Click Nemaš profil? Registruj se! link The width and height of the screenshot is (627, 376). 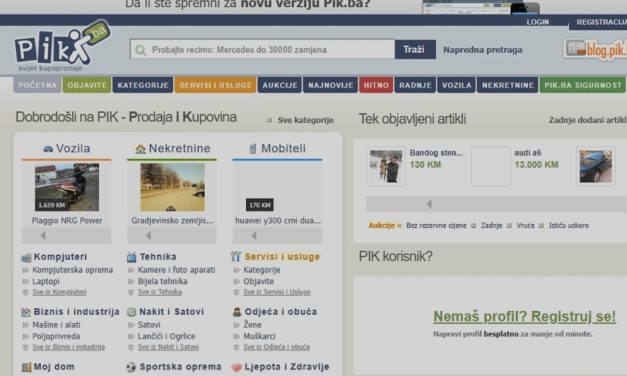[525, 316]
